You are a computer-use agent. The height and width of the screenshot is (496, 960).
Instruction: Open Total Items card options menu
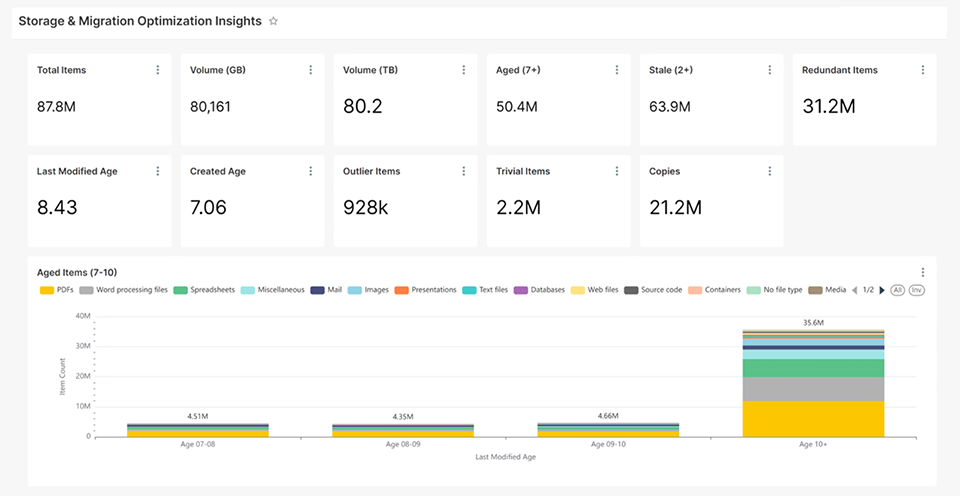(x=157, y=70)
